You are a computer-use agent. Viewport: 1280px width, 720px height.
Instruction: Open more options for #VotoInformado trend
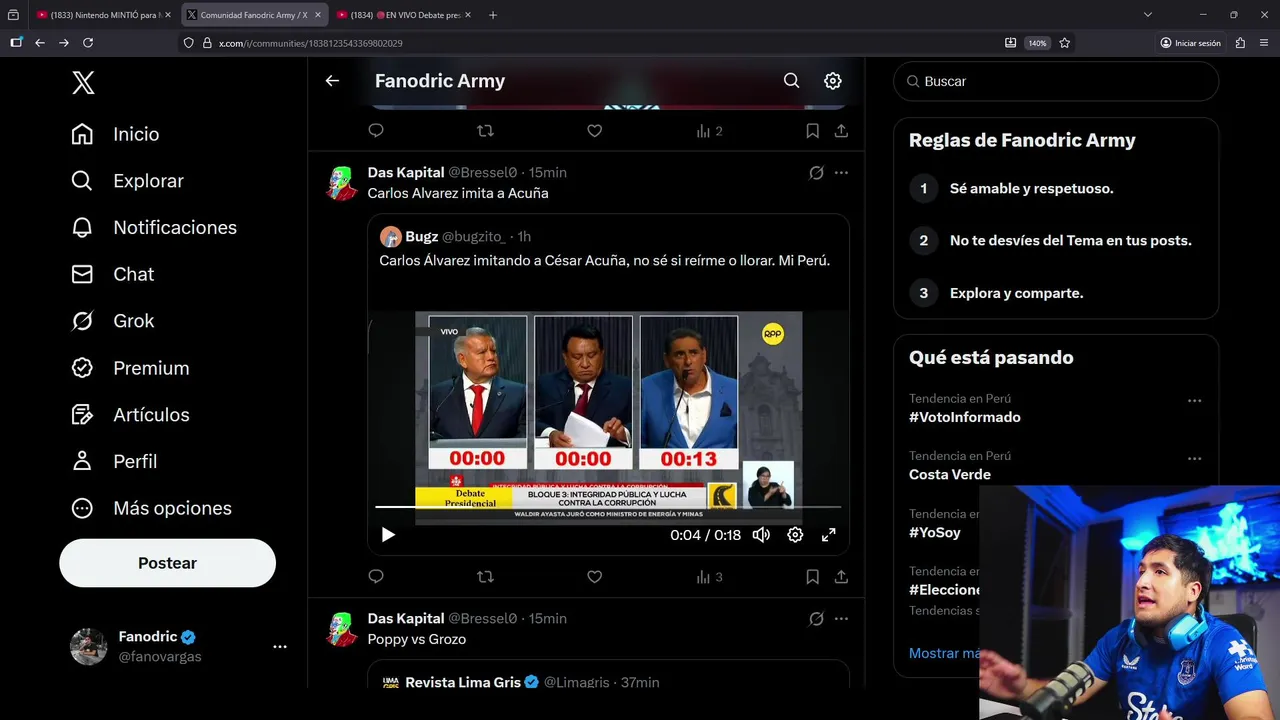point(1194,401)
